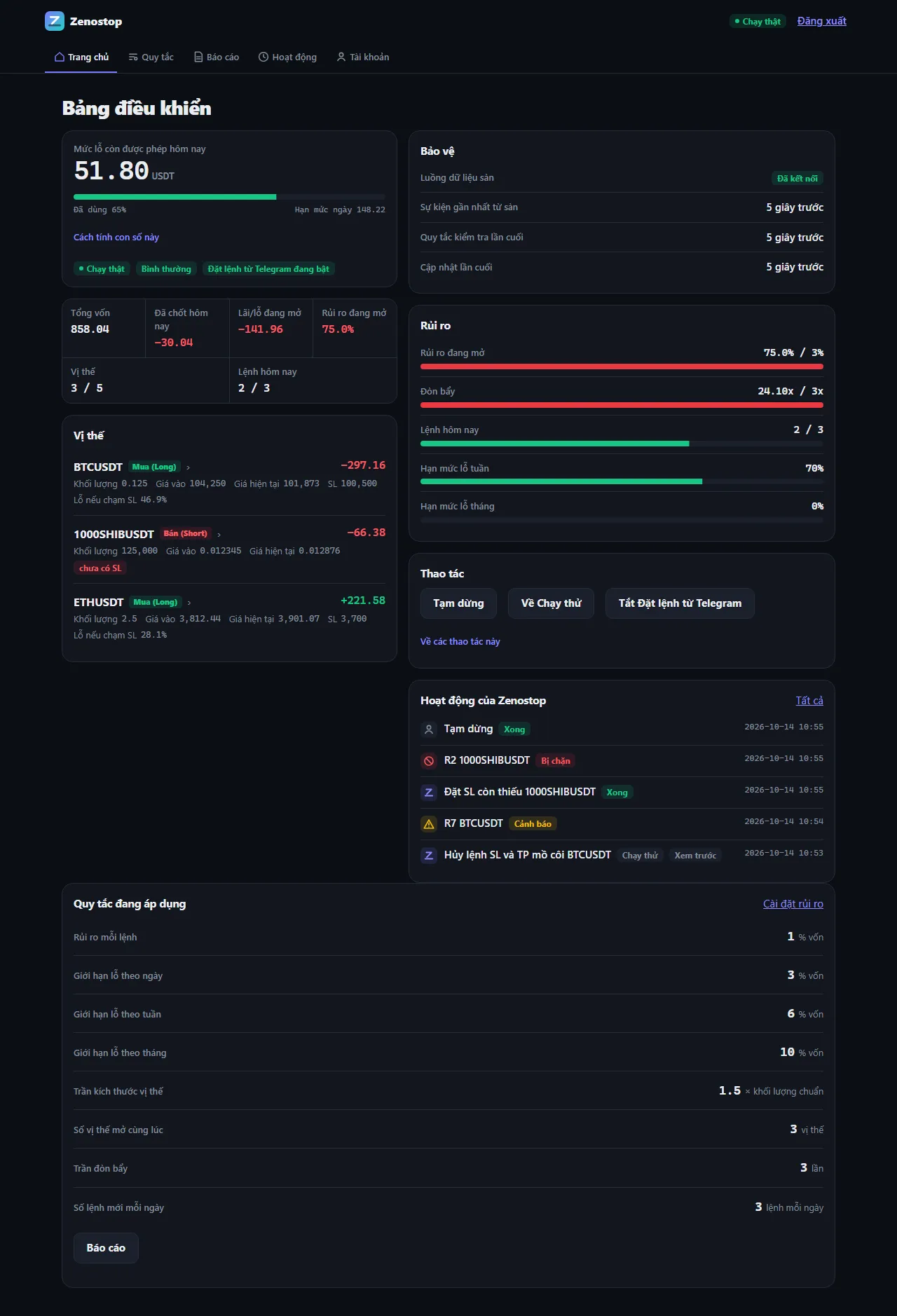Click the warning triangle icon beside R7 BTCUSDT
897x1316 pixels.
[429, 823]
